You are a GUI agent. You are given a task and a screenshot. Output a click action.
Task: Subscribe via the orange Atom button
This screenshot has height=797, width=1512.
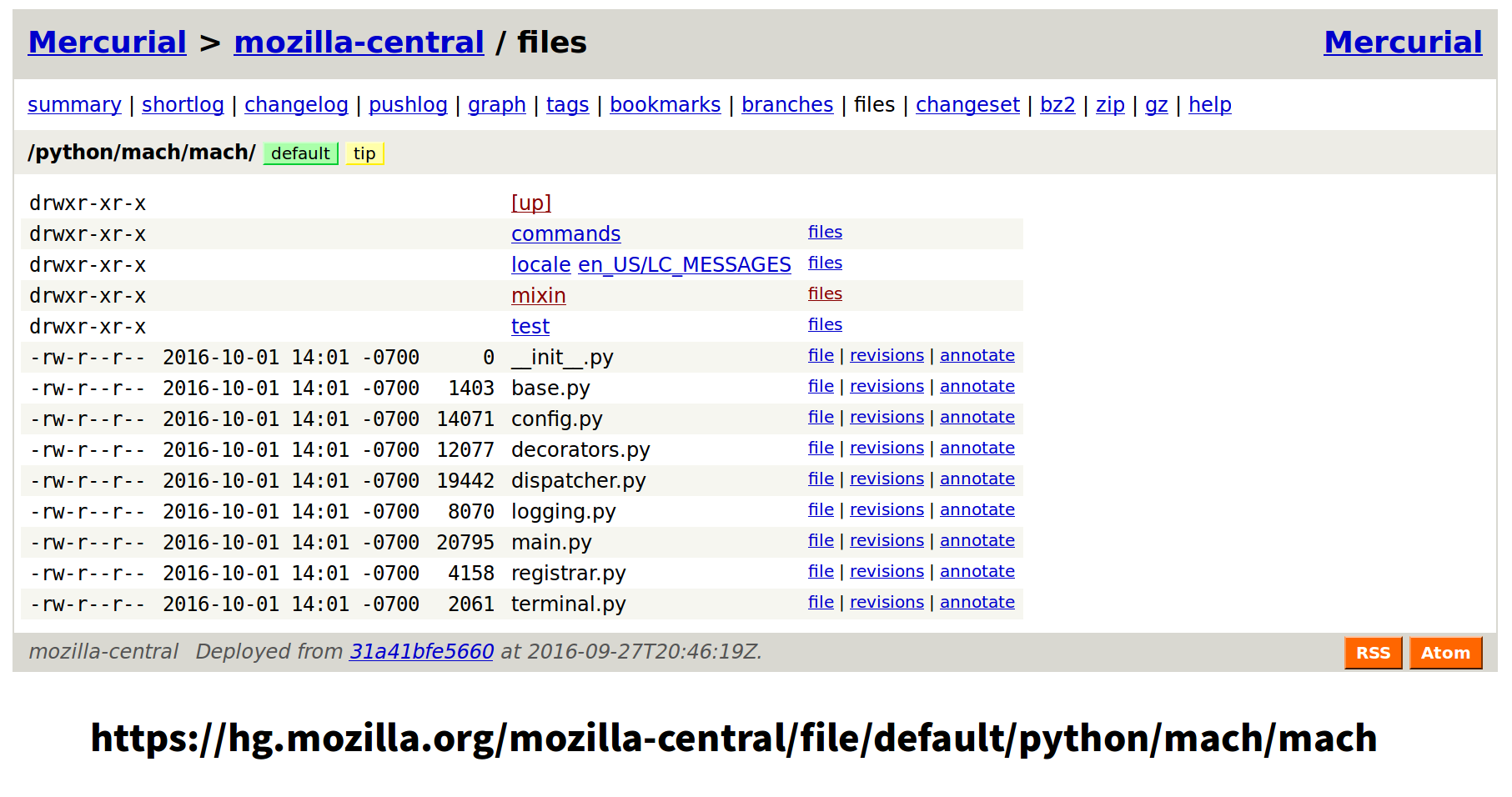(x=1445, y=653)
